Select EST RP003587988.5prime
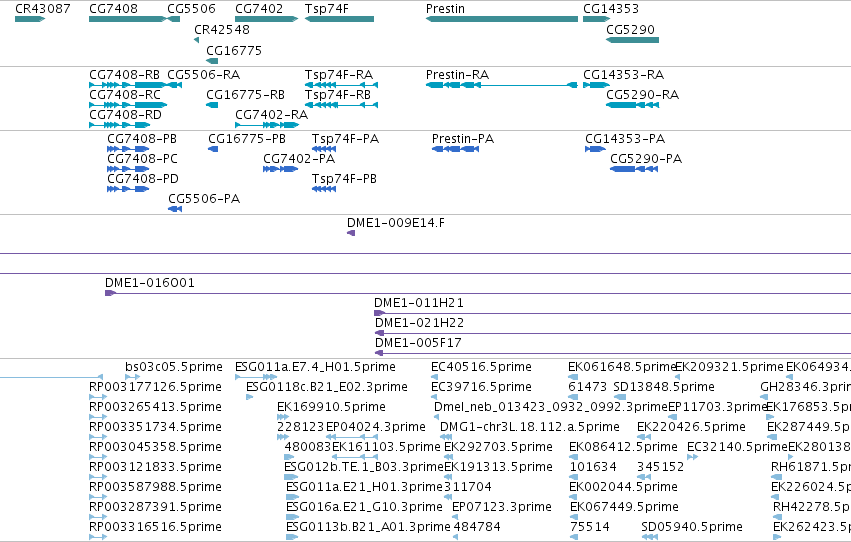The height and width of the screenshot is (542, 851). 98,497
